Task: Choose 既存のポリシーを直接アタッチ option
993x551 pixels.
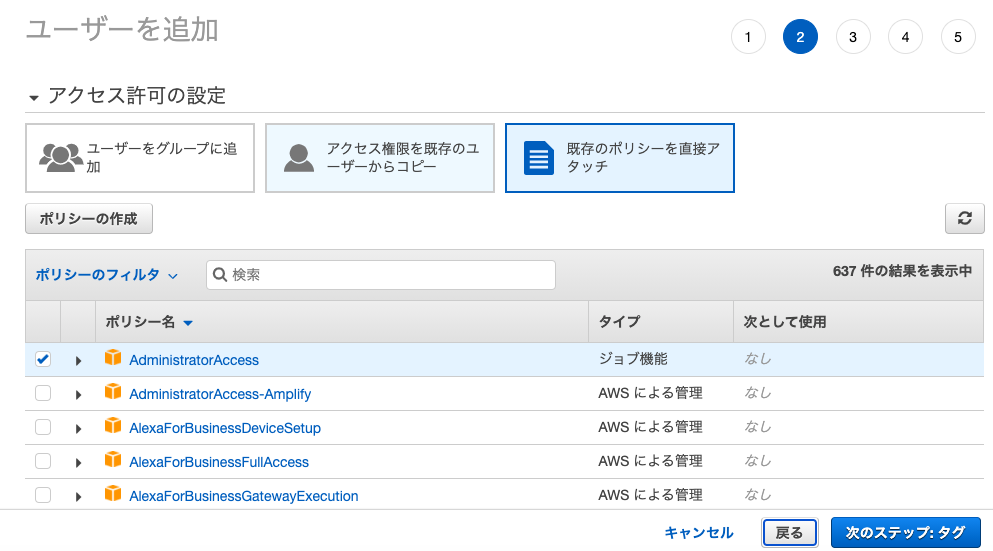Action: (620, 158)
